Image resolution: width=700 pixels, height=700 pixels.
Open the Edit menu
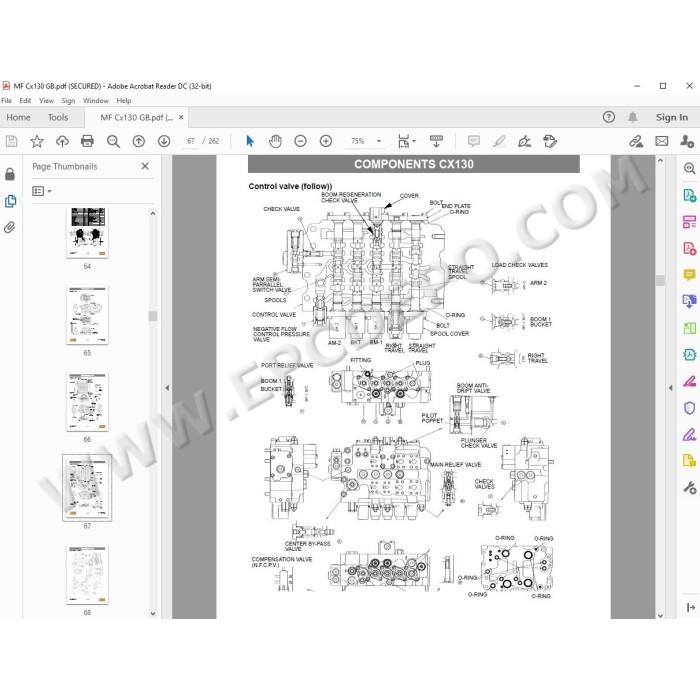click(x=25, y=100)
